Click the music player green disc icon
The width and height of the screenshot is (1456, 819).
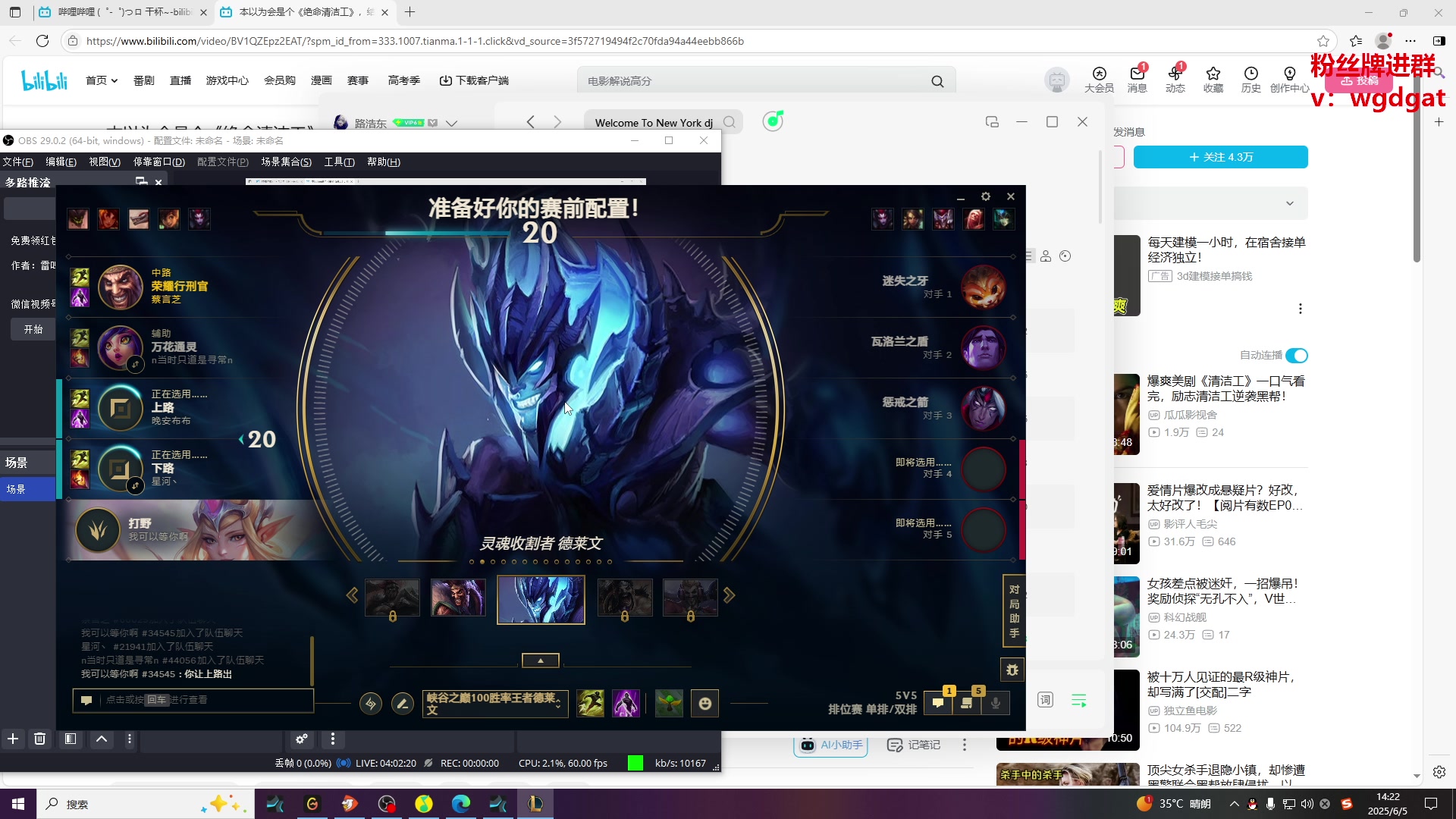pos(773,121)
